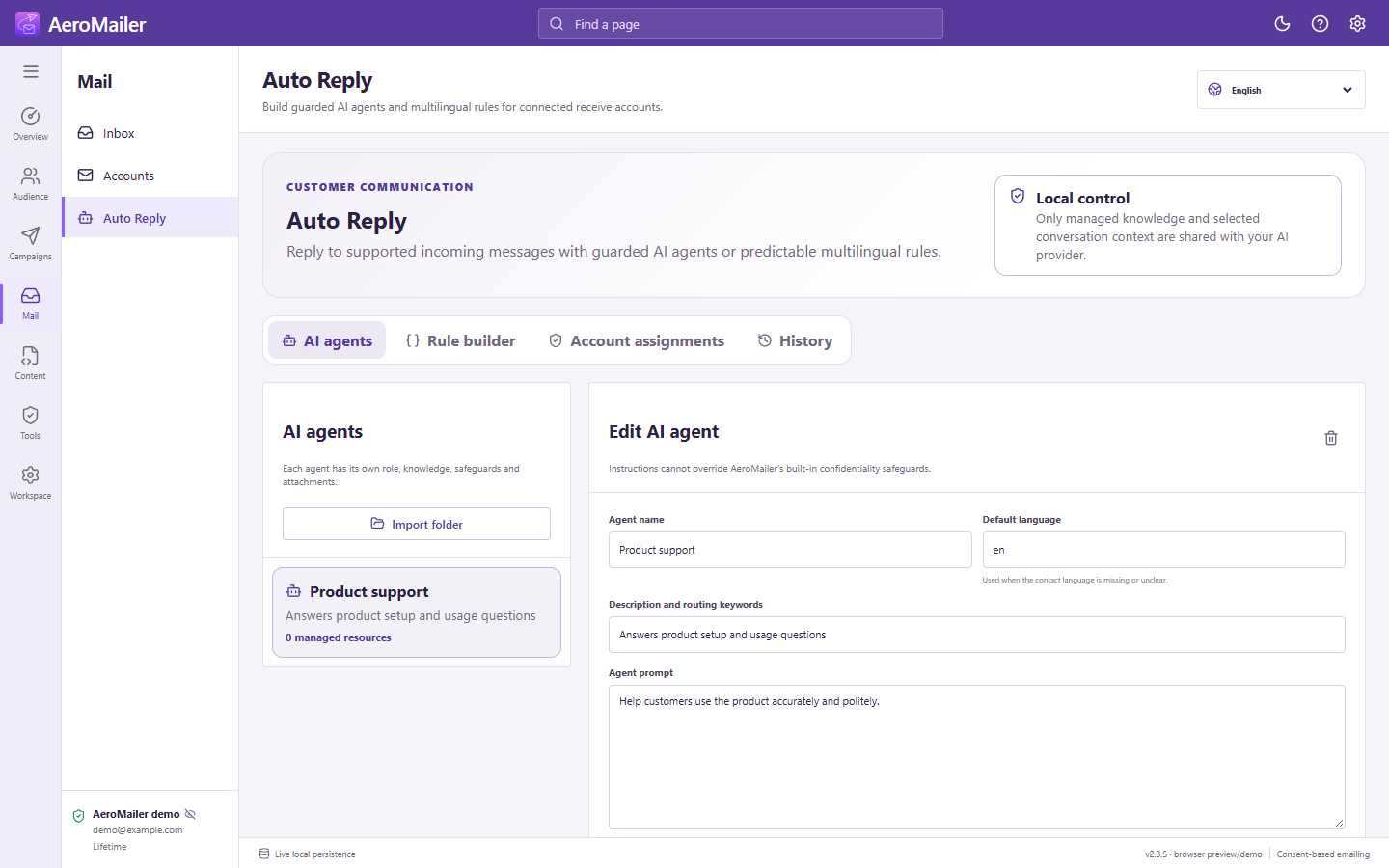Click the version 'v2.3.5 · browser preview/demo' text
The width and height of the screenshot is (1389, 868).
click(x=1204, y=854)
